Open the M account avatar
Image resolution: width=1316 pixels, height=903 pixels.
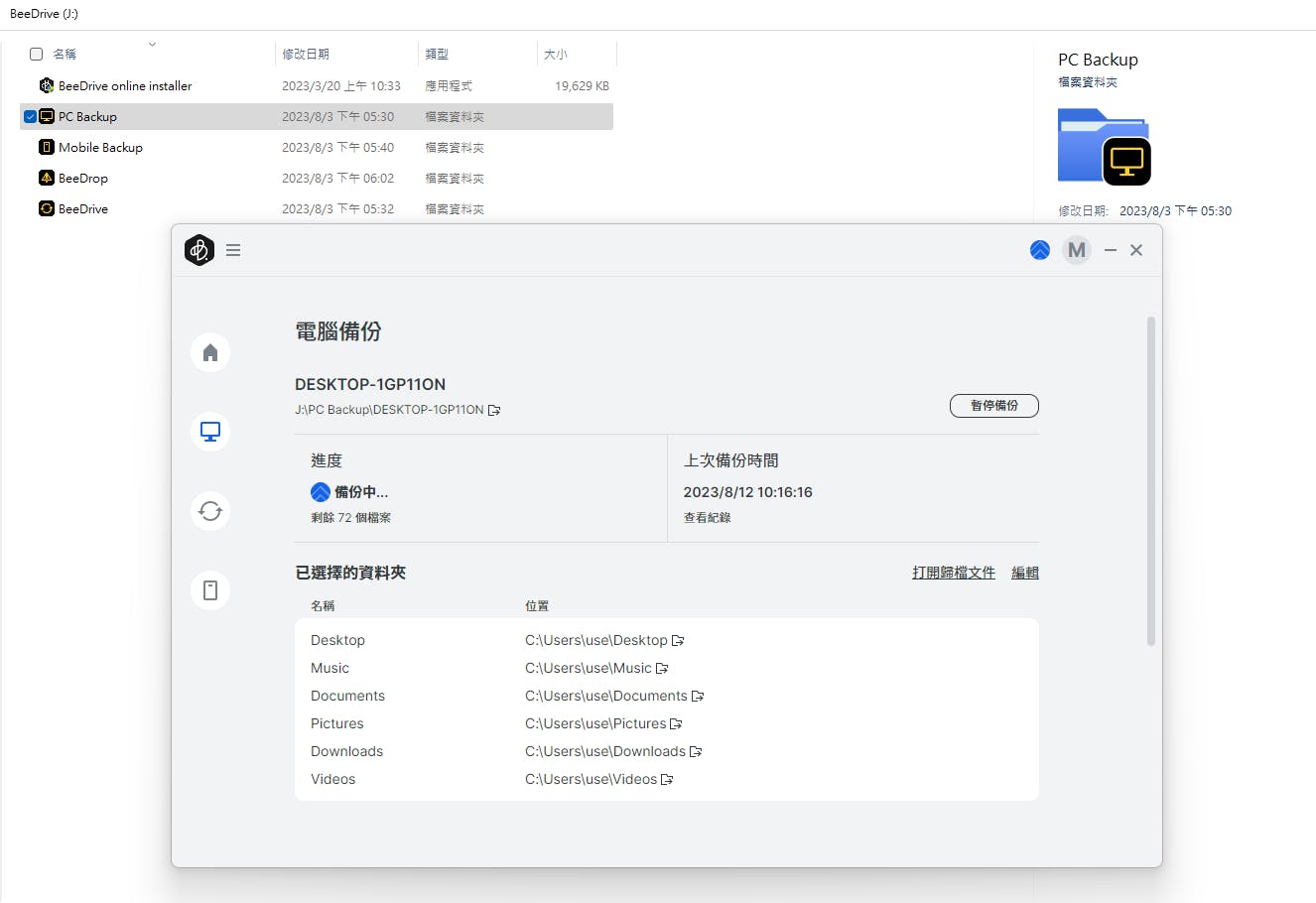pyautogui.click(x=1077, y=250)
